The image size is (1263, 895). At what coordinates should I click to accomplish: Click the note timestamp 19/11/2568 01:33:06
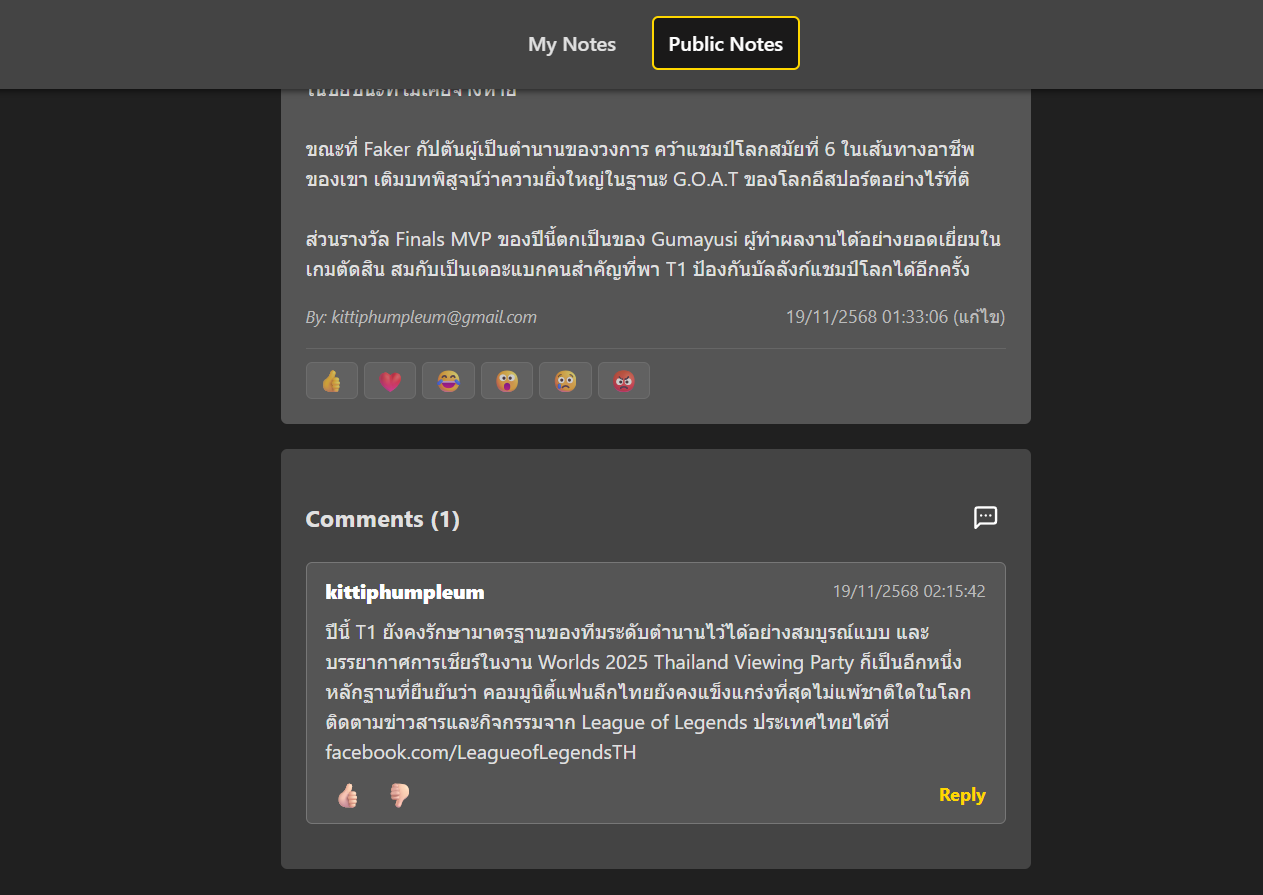867,317
